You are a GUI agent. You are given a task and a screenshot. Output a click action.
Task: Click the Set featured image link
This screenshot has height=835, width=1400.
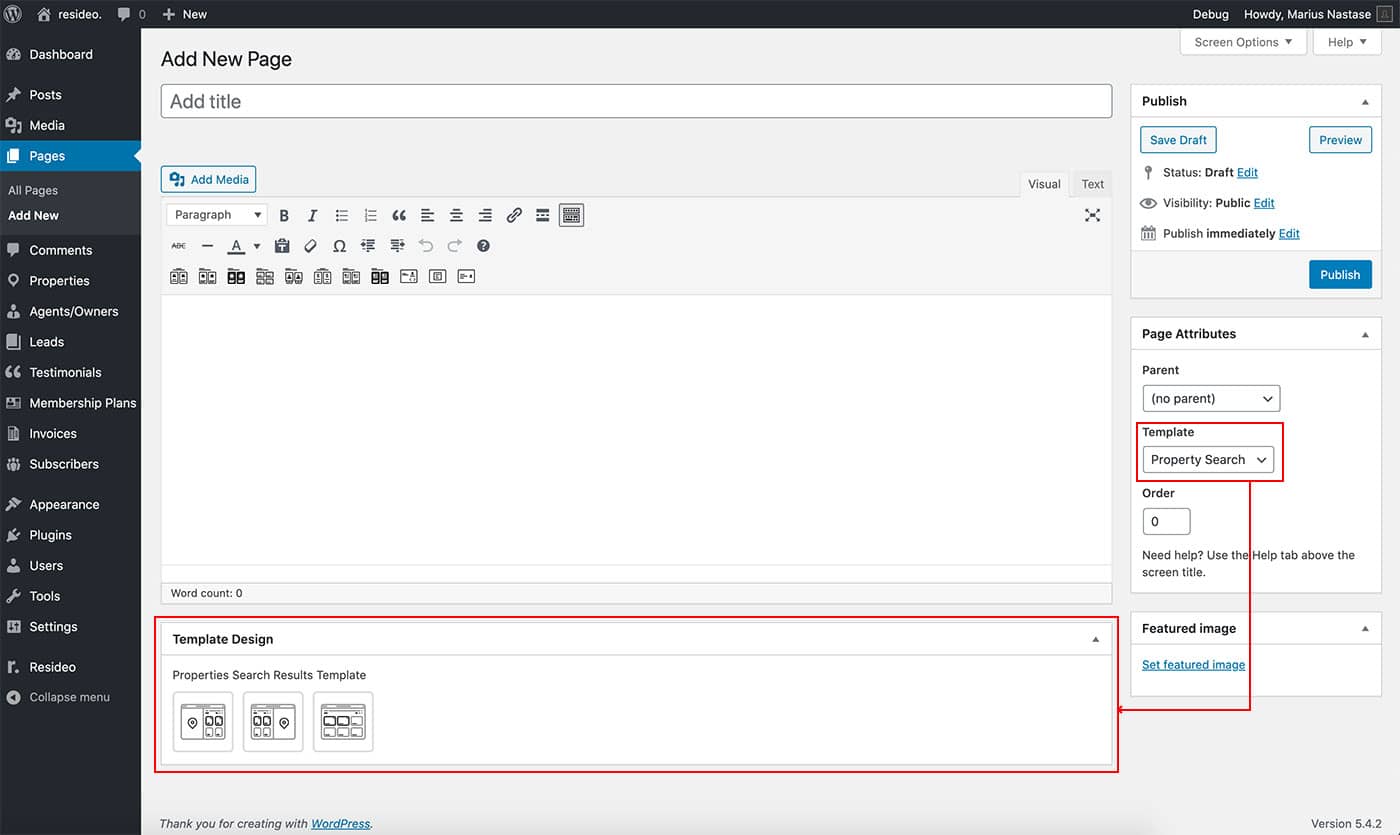[x=1193, y=665]
